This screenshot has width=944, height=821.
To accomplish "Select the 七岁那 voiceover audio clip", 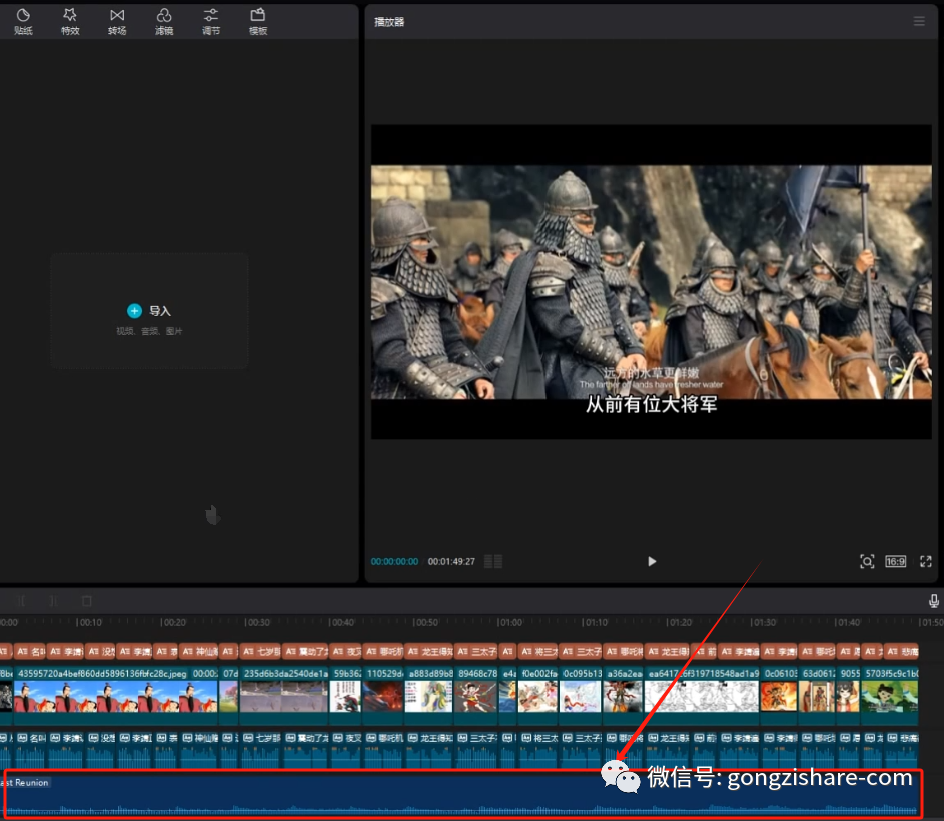I will (x=261, y=750).
